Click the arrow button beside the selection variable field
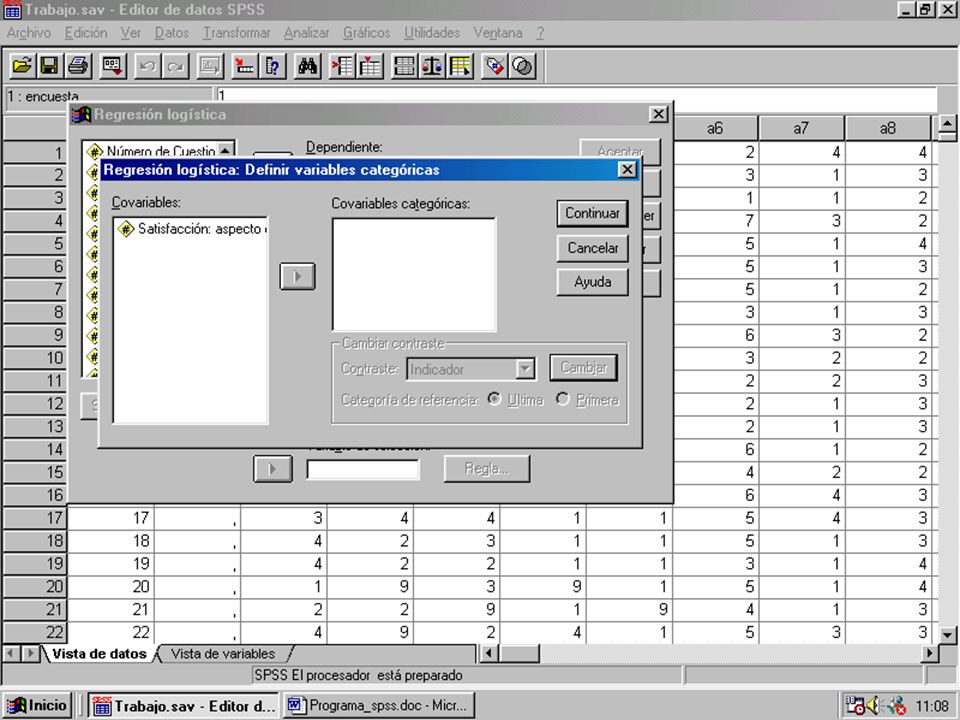Viewport: 960px width, 720px height. (x=272, y=470)
